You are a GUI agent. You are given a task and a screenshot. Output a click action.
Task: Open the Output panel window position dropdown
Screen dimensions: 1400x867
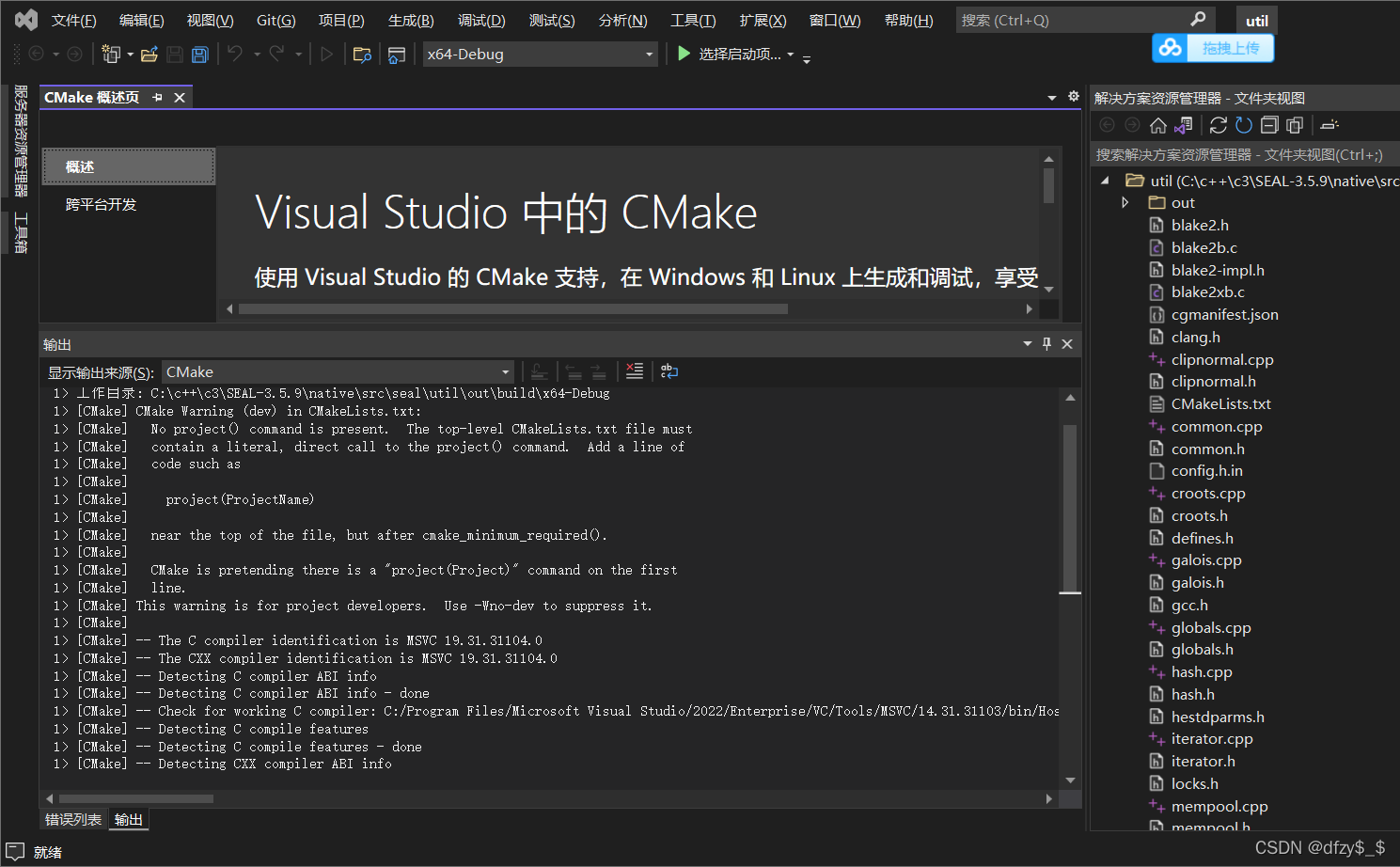[1028, 344]
